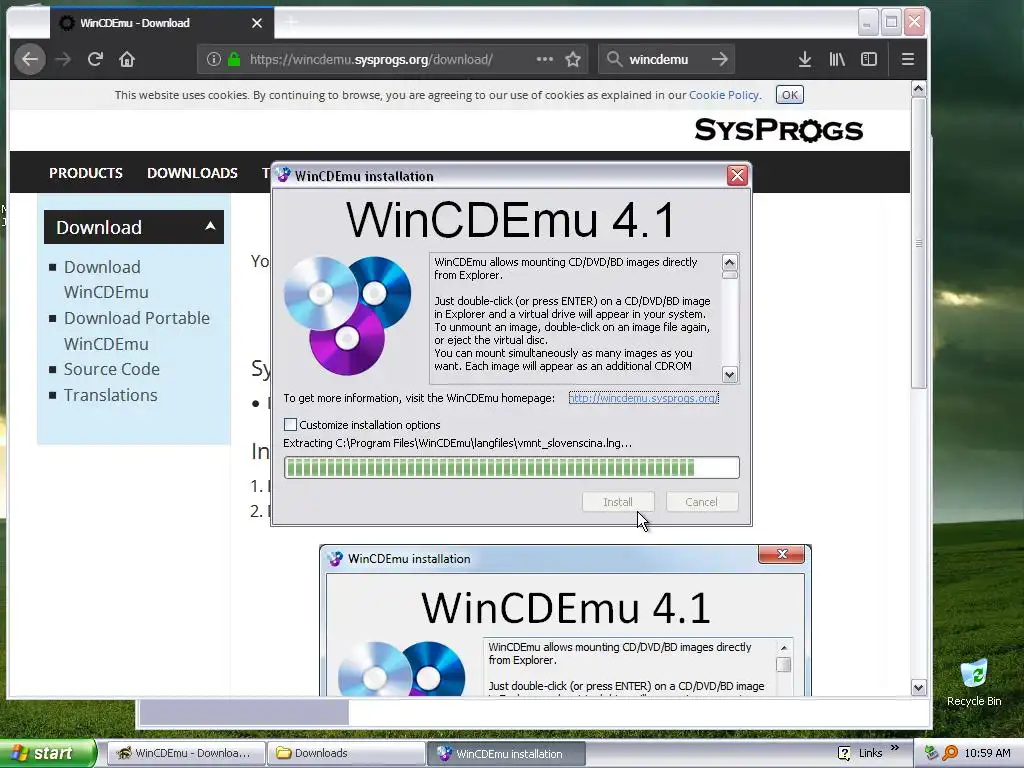The image size is (1024, 768).
Task: Open Download WinCDEmu sidebar link
Action: tap(106, 280)
